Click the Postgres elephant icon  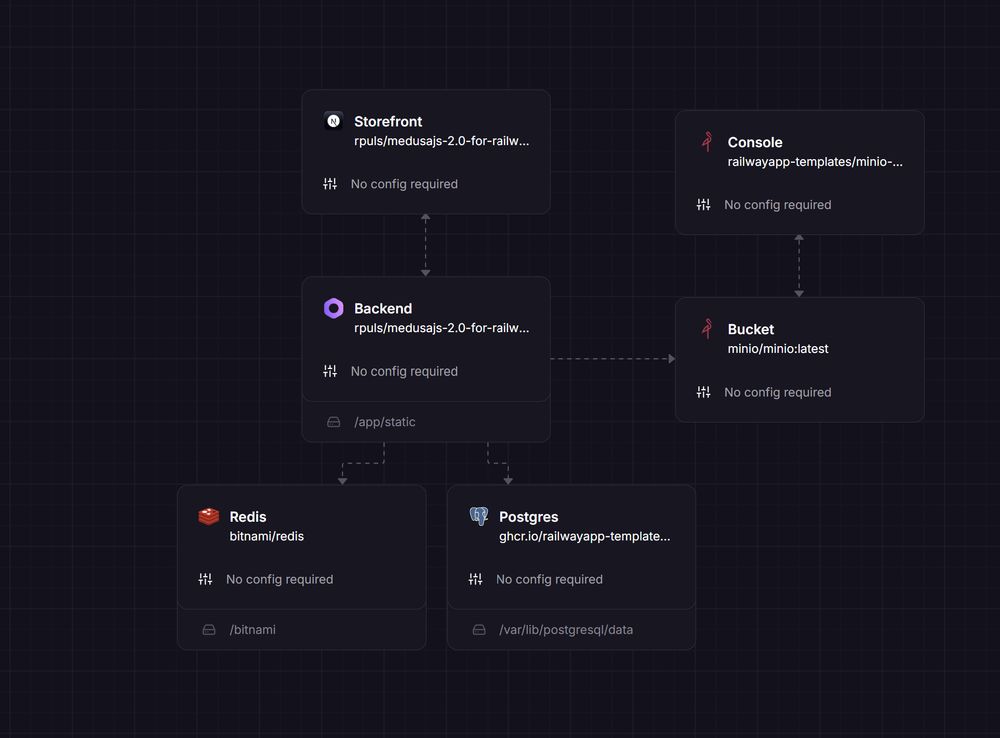click(478, 516)
